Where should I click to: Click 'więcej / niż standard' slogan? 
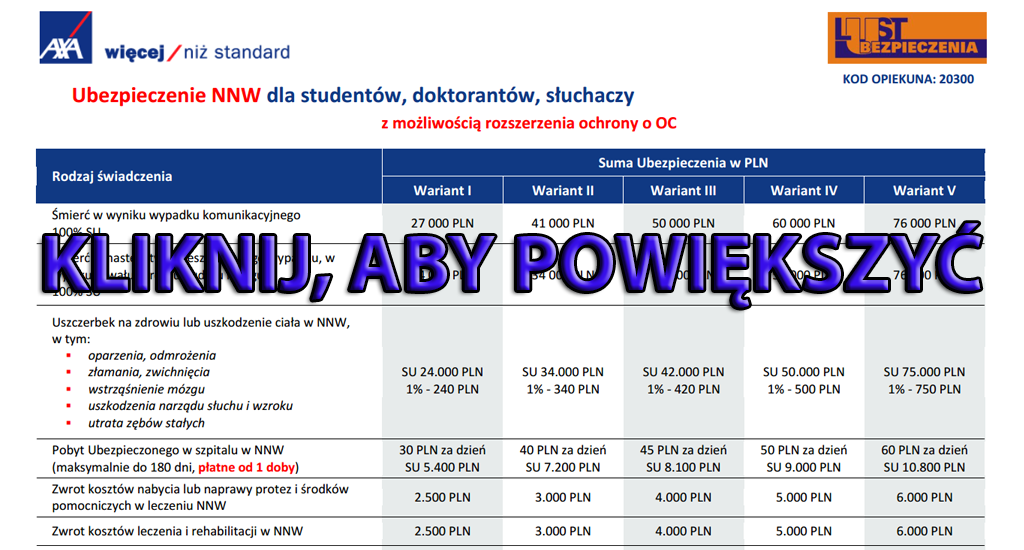197,52
